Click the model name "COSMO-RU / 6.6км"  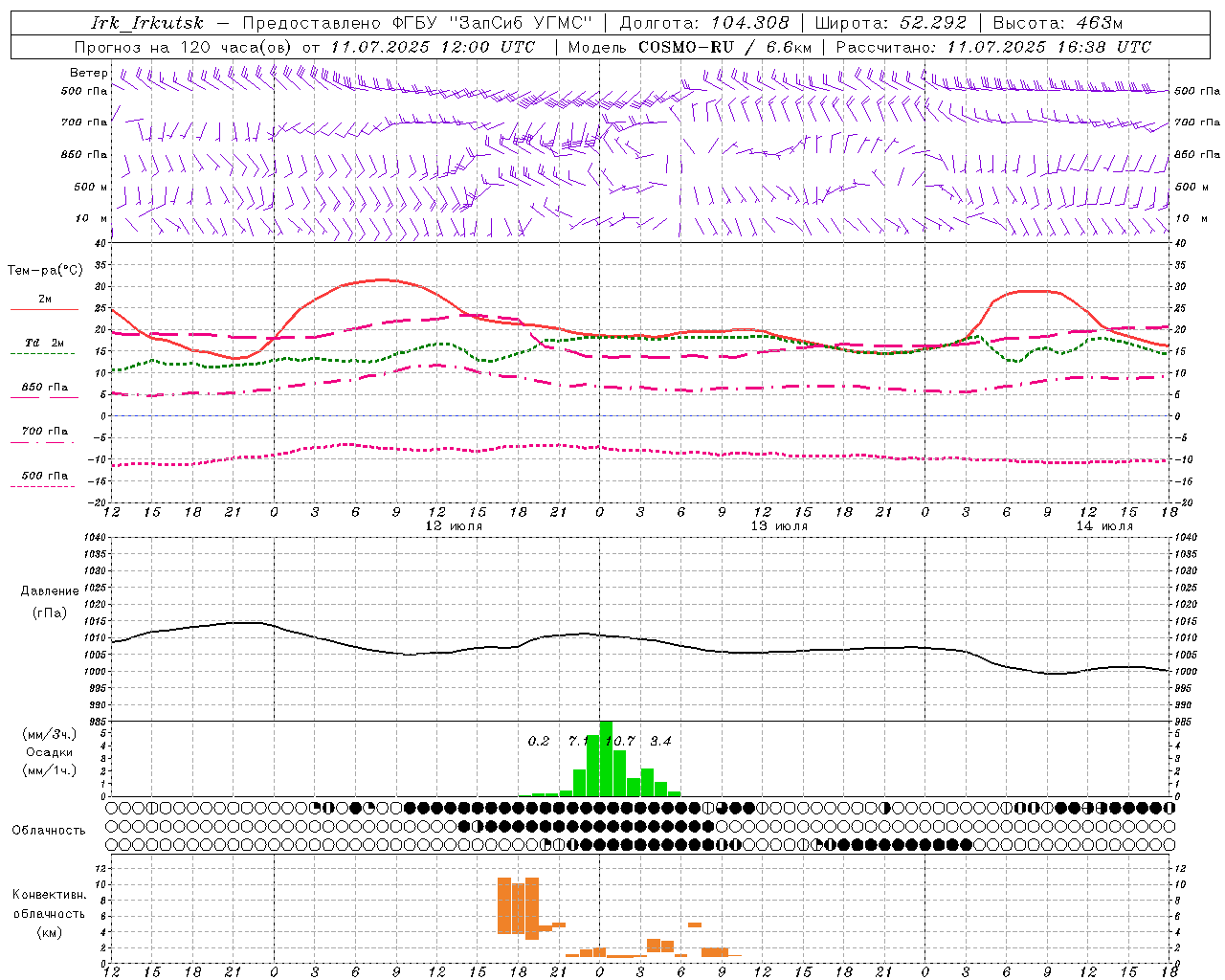pos(725,47)
